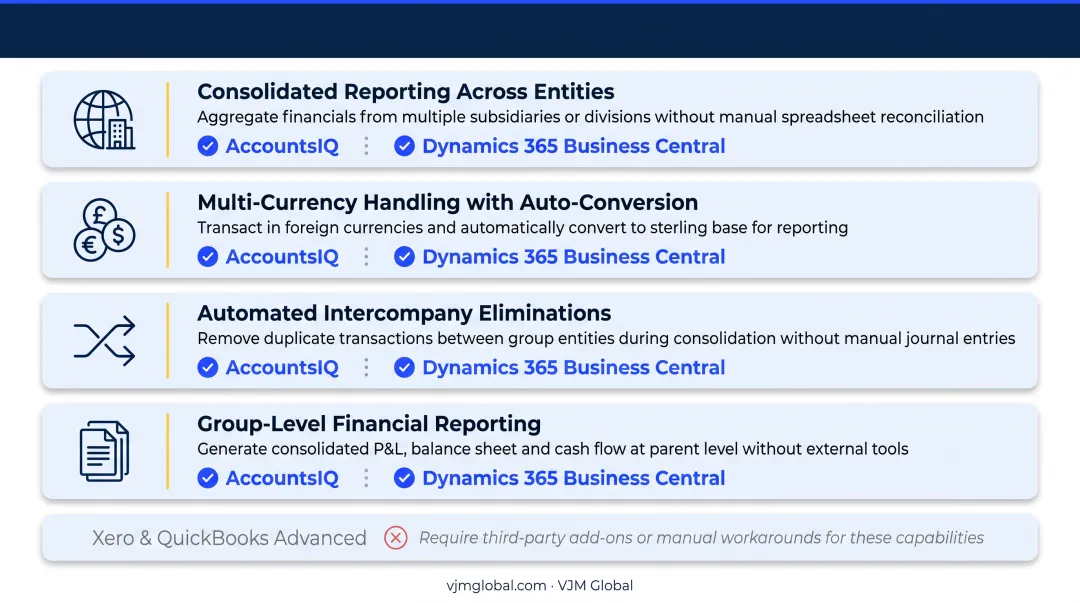Click 'AccountsIQ' label in Intercompany Eliminations card
Screen dimensions: 1080x603
(282, 367)
